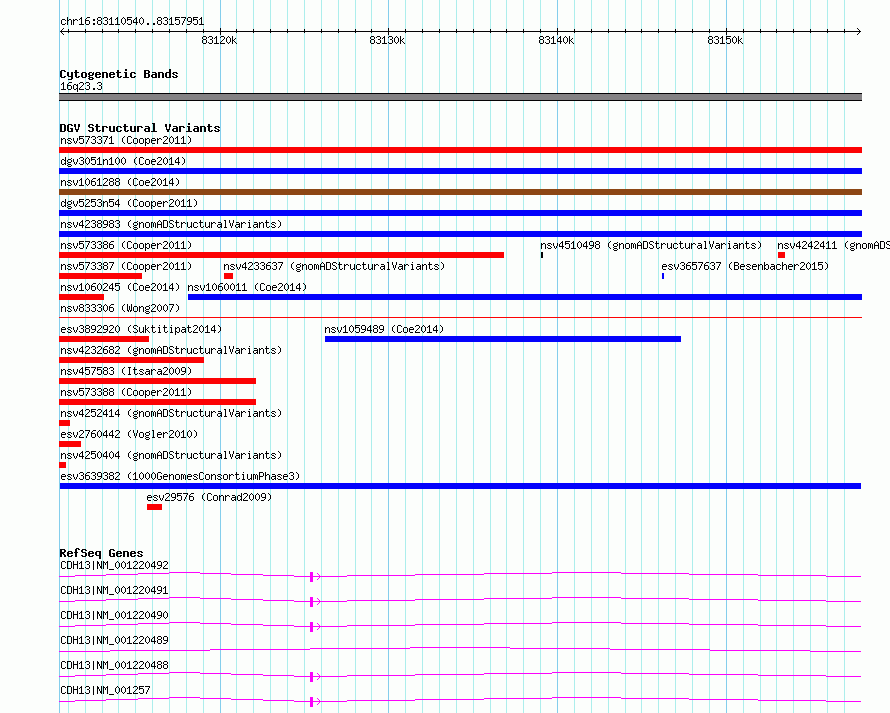Image resolution: width=890 pixels, height=713 pixels.
Task: Select CDH13|NM_001220488 transcript label
Action: click(114, 665)
